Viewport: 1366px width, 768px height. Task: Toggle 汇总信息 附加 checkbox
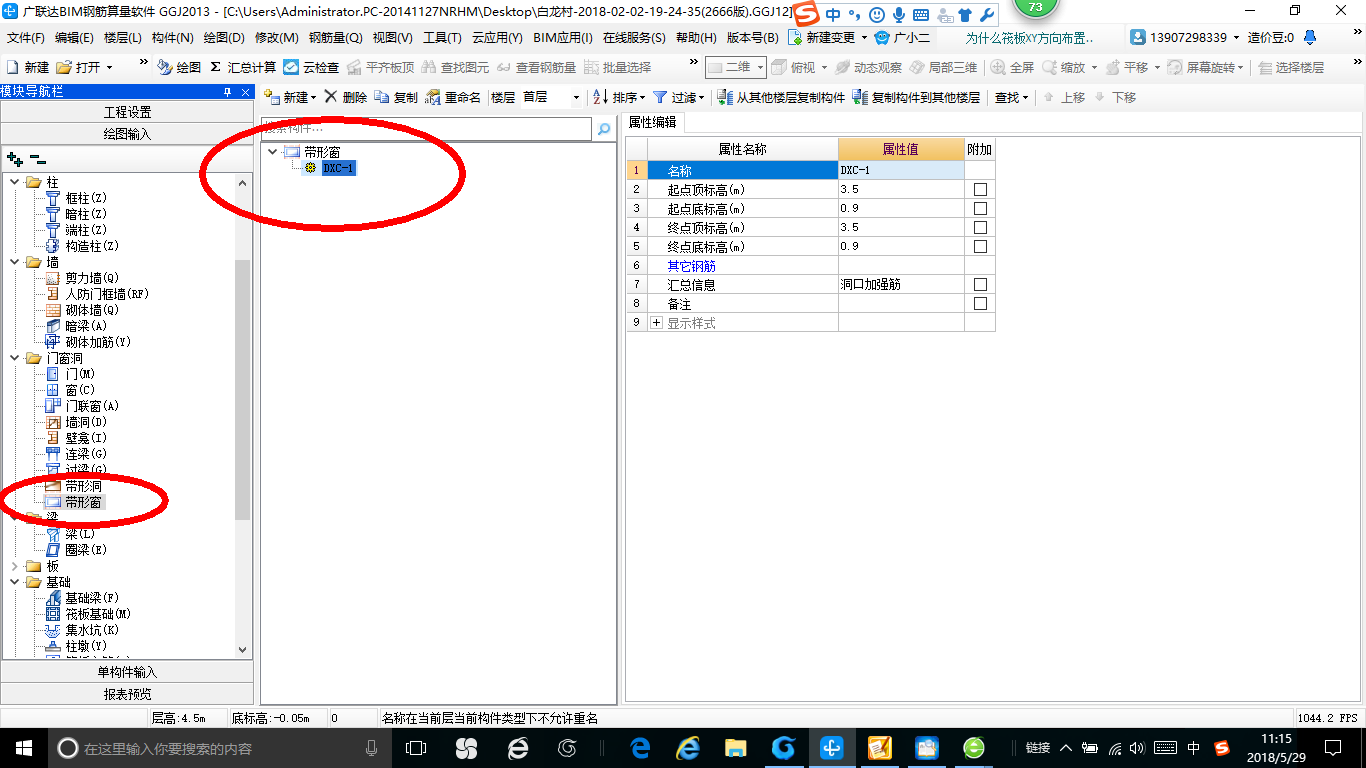980,284
